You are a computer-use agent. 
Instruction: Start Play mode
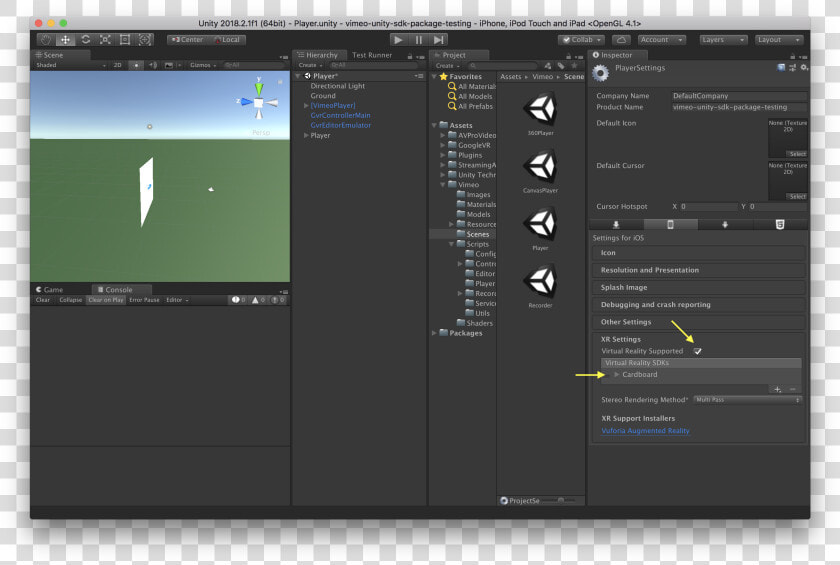398,40
